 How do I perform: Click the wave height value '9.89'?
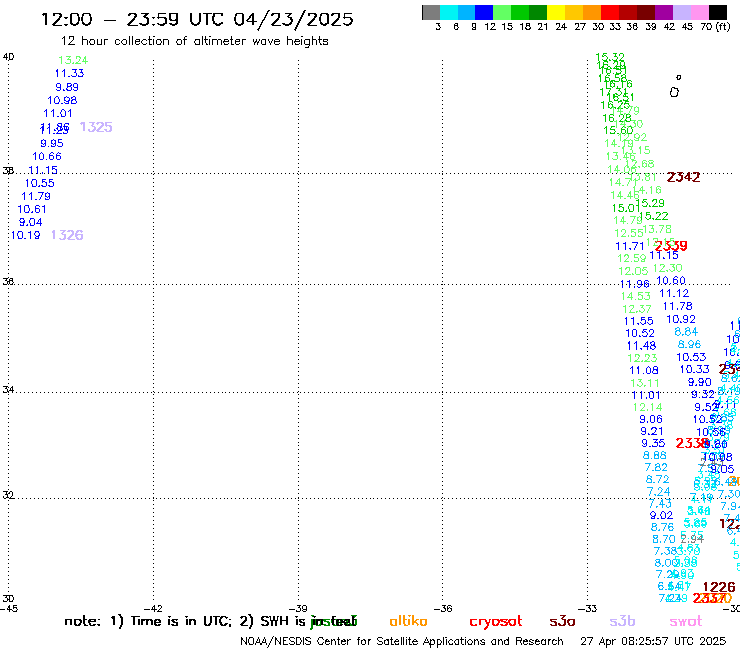click(x=67, y=87)
